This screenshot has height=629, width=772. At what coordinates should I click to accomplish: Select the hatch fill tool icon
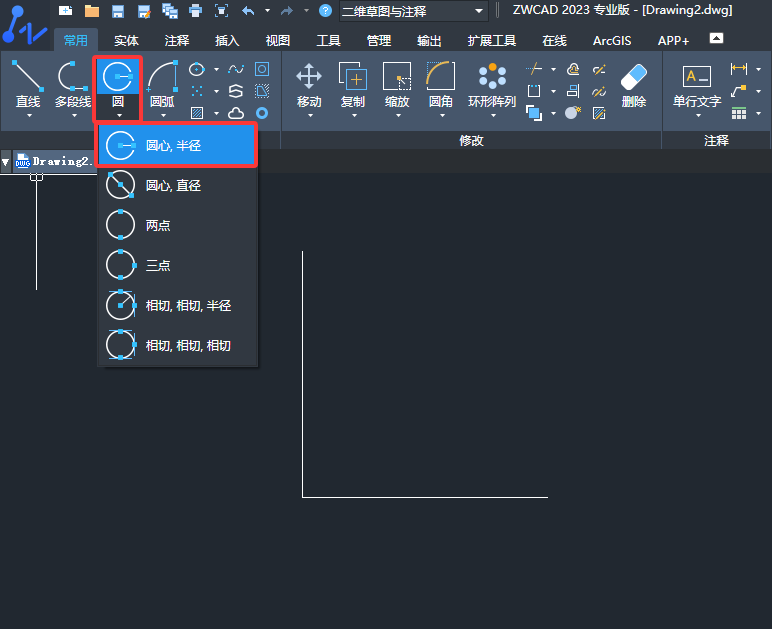point(197,113)
